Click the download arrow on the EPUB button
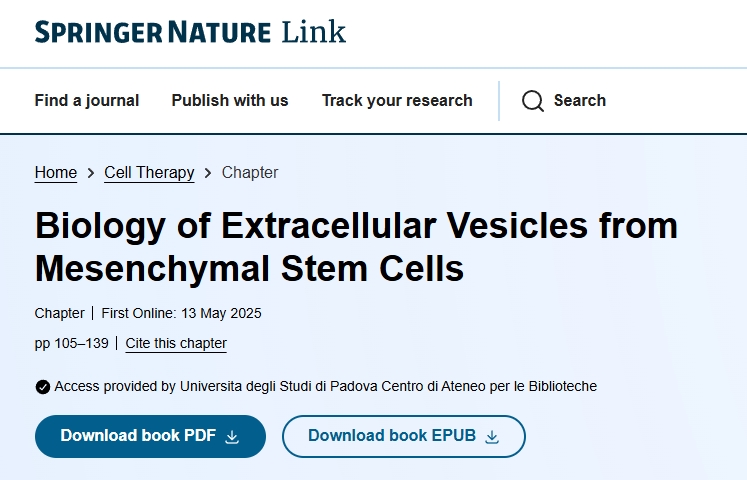The height and width of the screenshot is (480, 747). [x=491, y=437]
